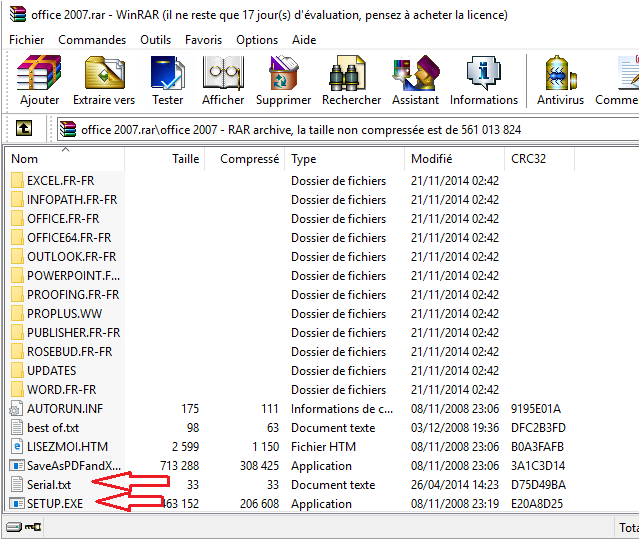Open the Outils menu
This screenshot has width=640, height=540.
(x=156, y=40)
